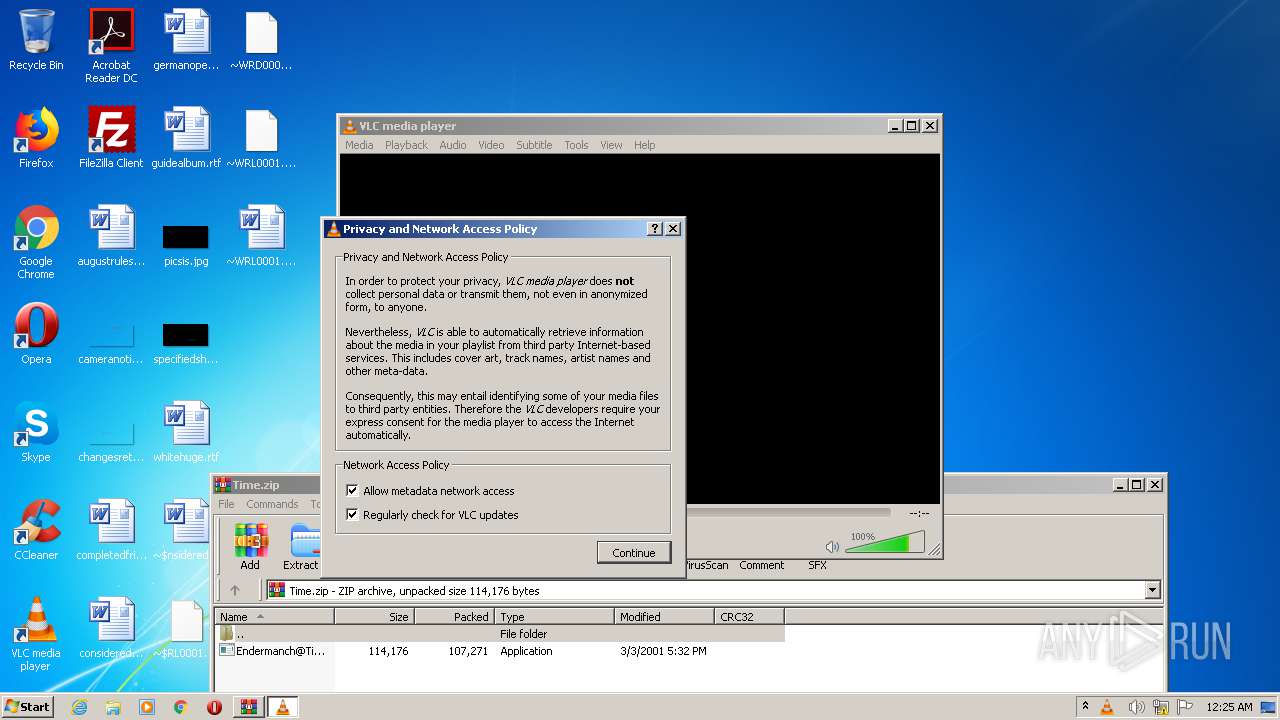Open Windows Explorer from taskbar
The image size is (1280, 720).
coord(113,707)
